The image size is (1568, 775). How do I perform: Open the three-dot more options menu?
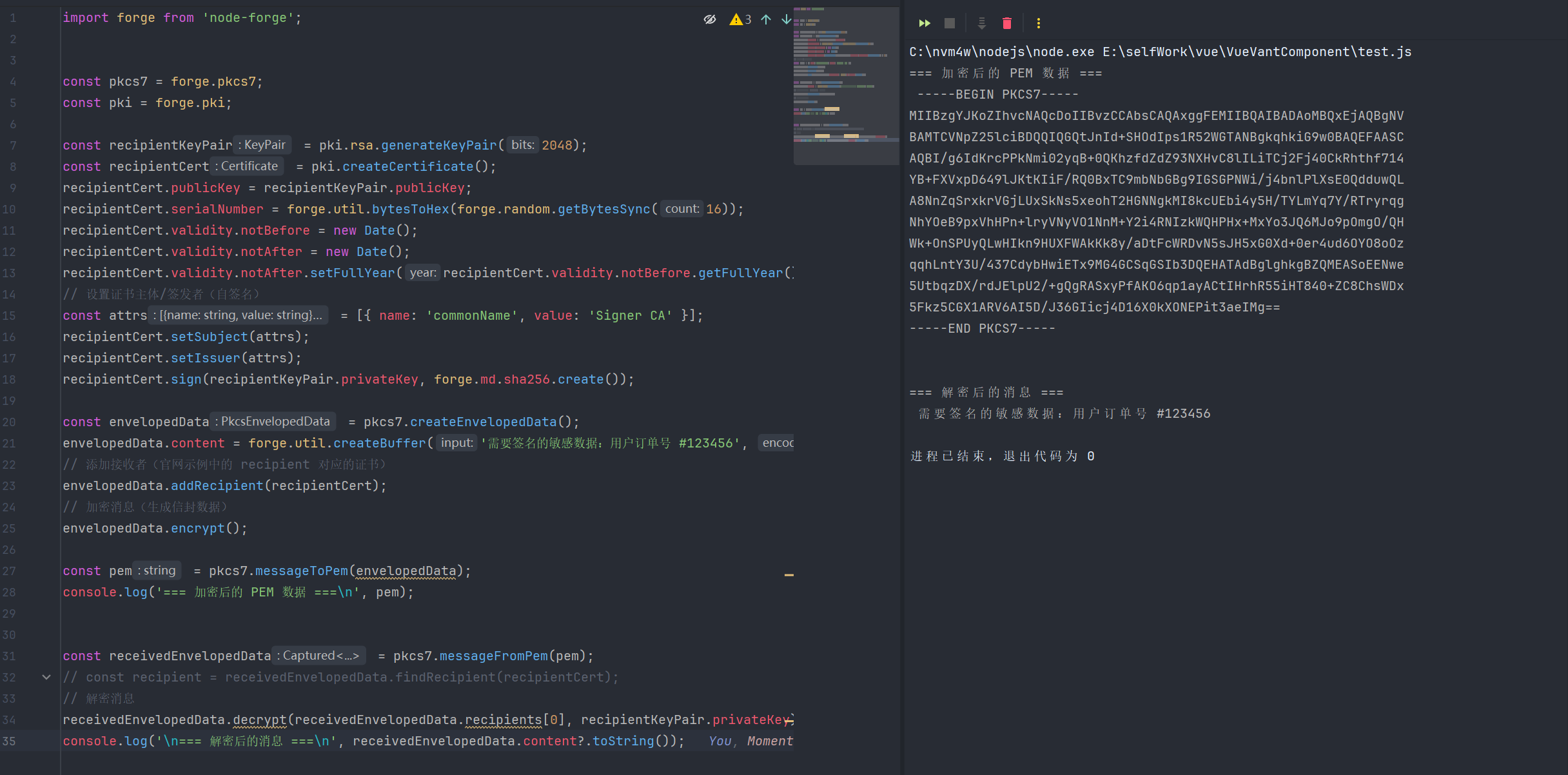click(1038, 23)
